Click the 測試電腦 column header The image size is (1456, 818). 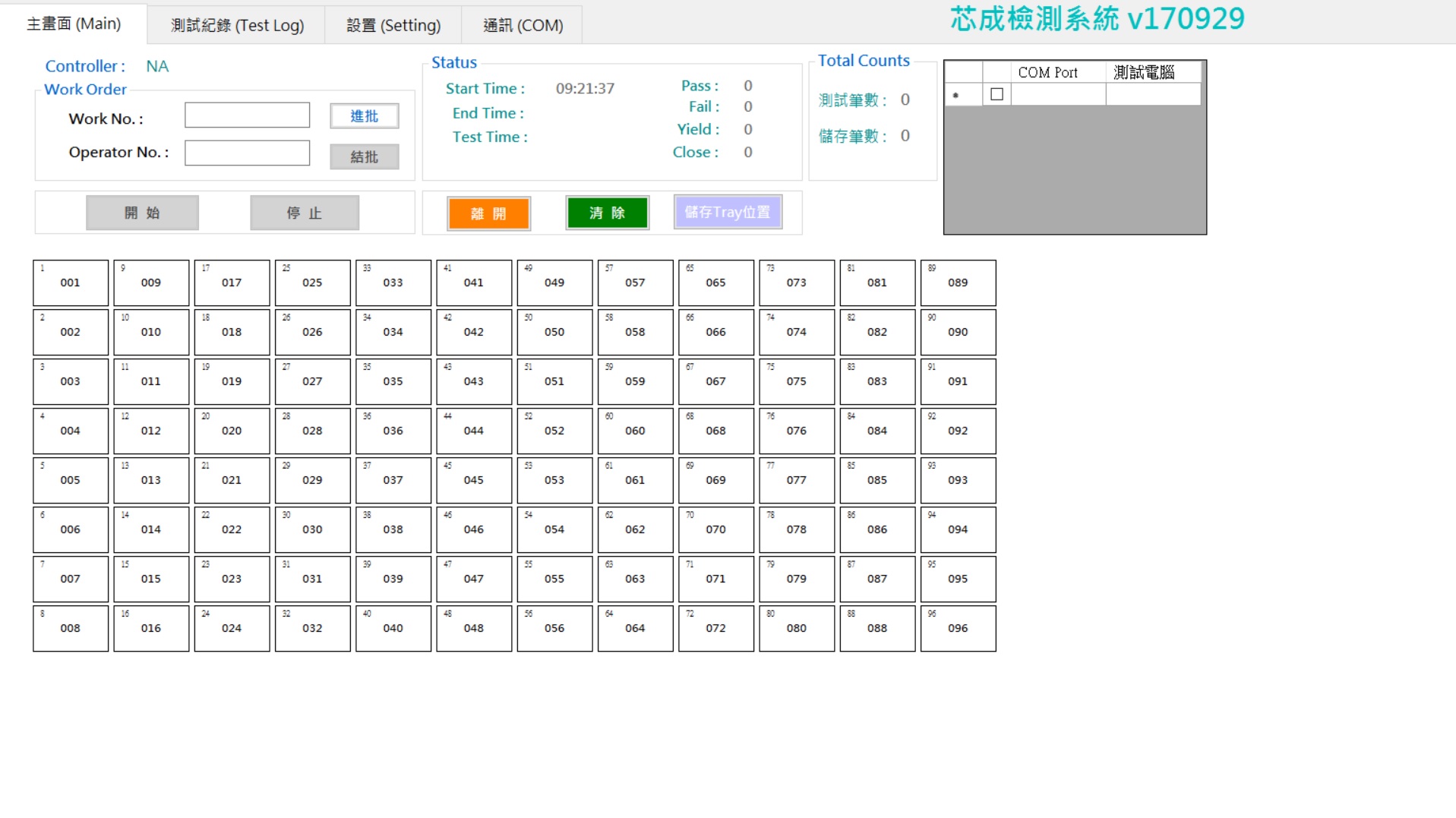pyautogui.click(x=1144, y=72)
